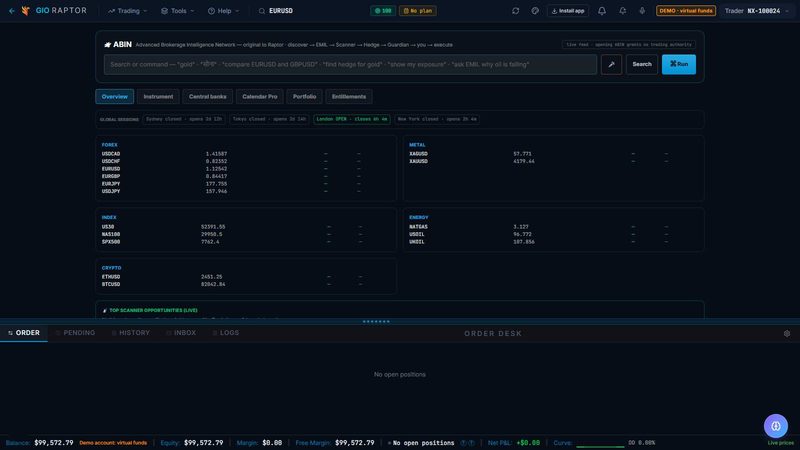Image resolution: width=800 pixels, height=450 pixels.
Task: Click the Curve progress bar in status bar
Action: [600, 445]
